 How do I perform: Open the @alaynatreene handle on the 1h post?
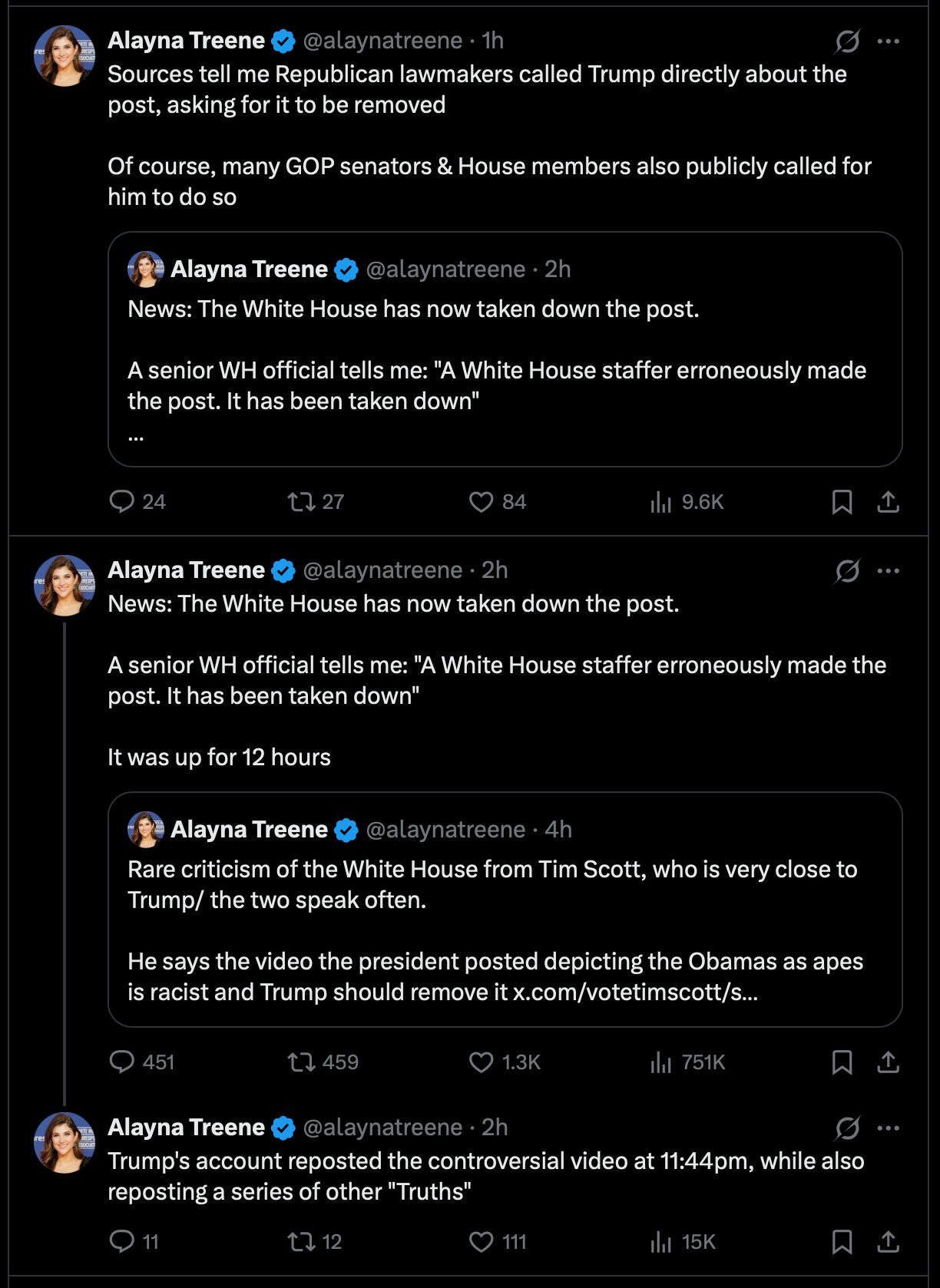coord(382,41)
